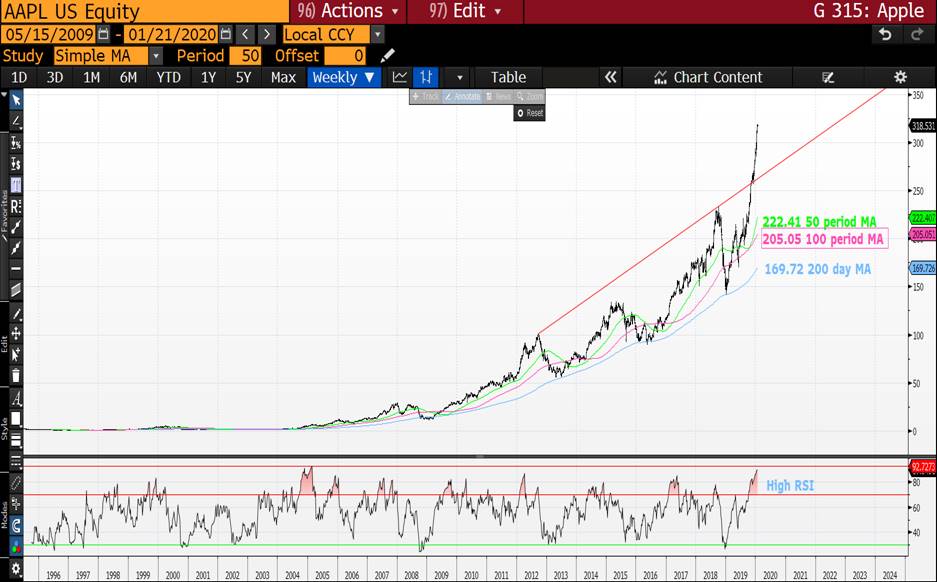The width and height of the screenshot is (937, 582).
Task: Select the 5Y time range
Action: point(243,77)
